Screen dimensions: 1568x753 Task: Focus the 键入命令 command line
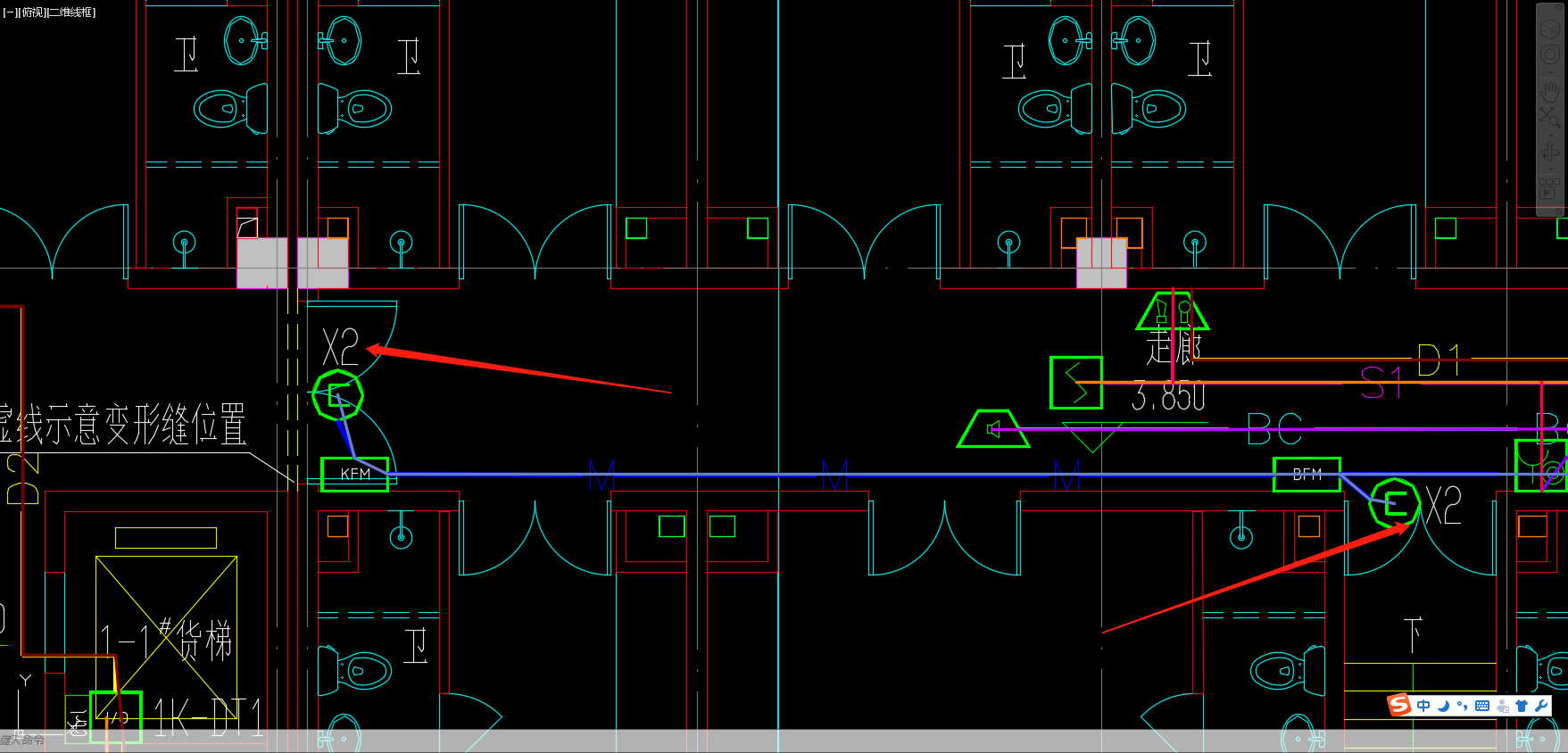784,741
